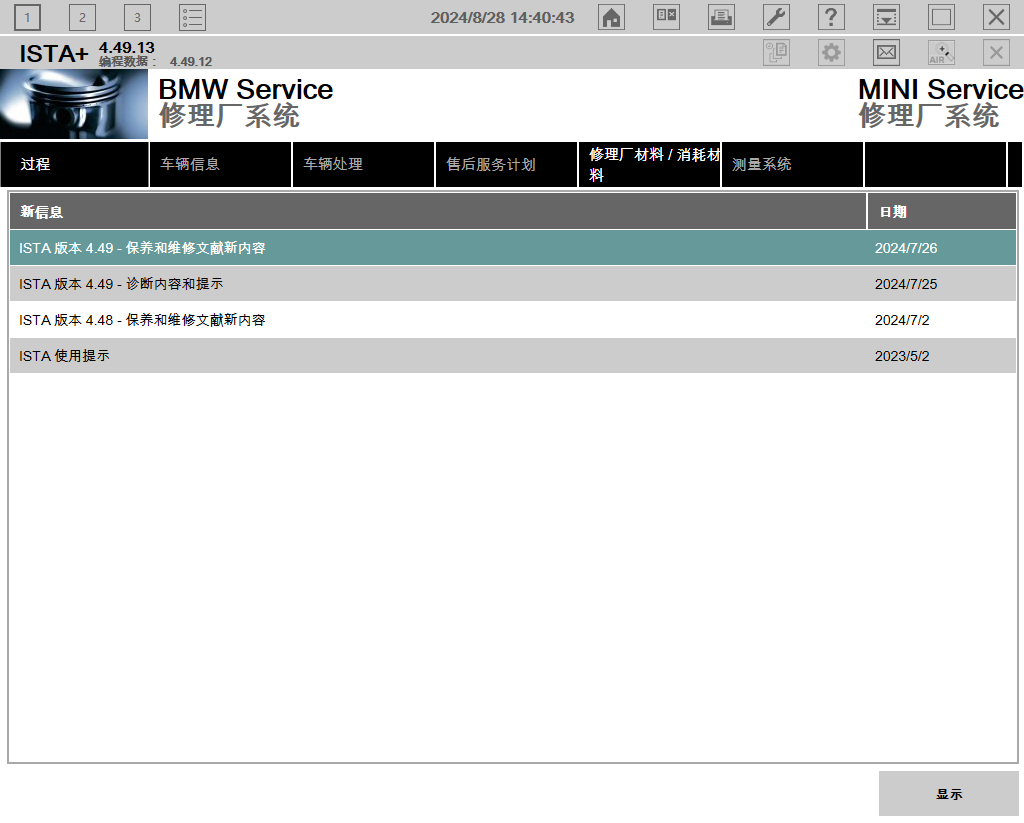Select the ISTA 使用提示 row
The height and width of the screenshot is (823, 1024).
(x=513, y=356)
